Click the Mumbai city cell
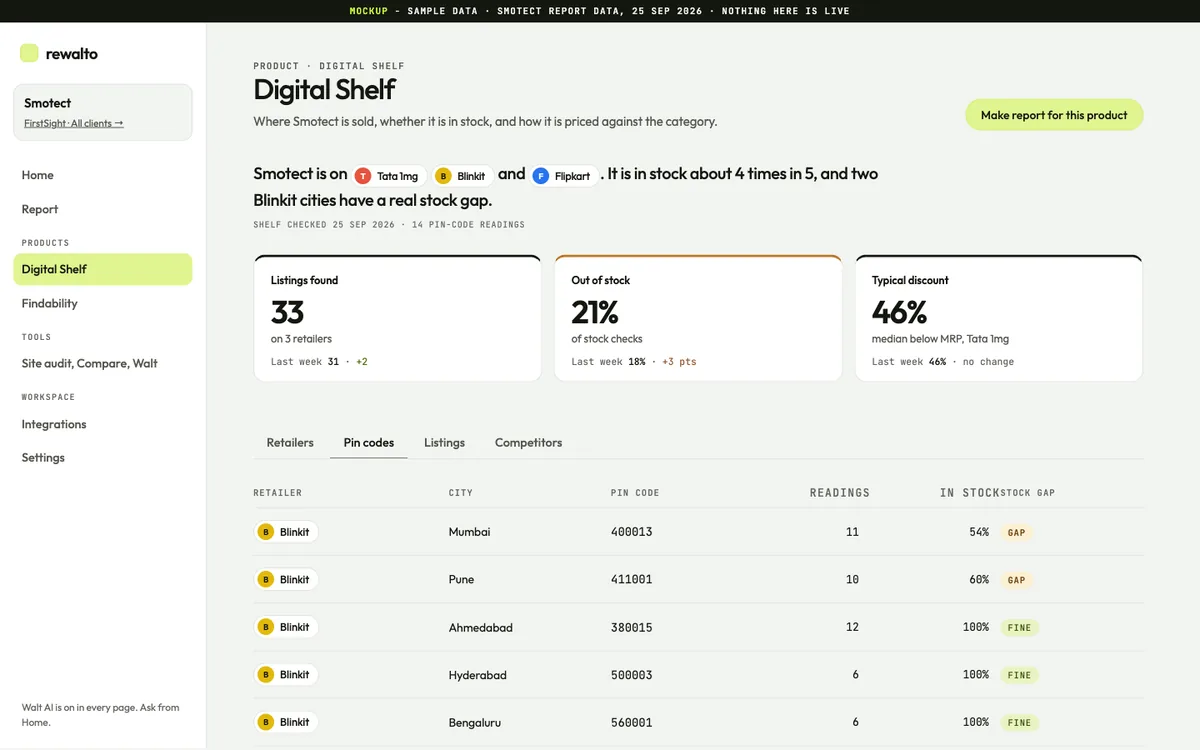Image resolution: width=1200 pixels, height=750 pixels. coord(469,532)
